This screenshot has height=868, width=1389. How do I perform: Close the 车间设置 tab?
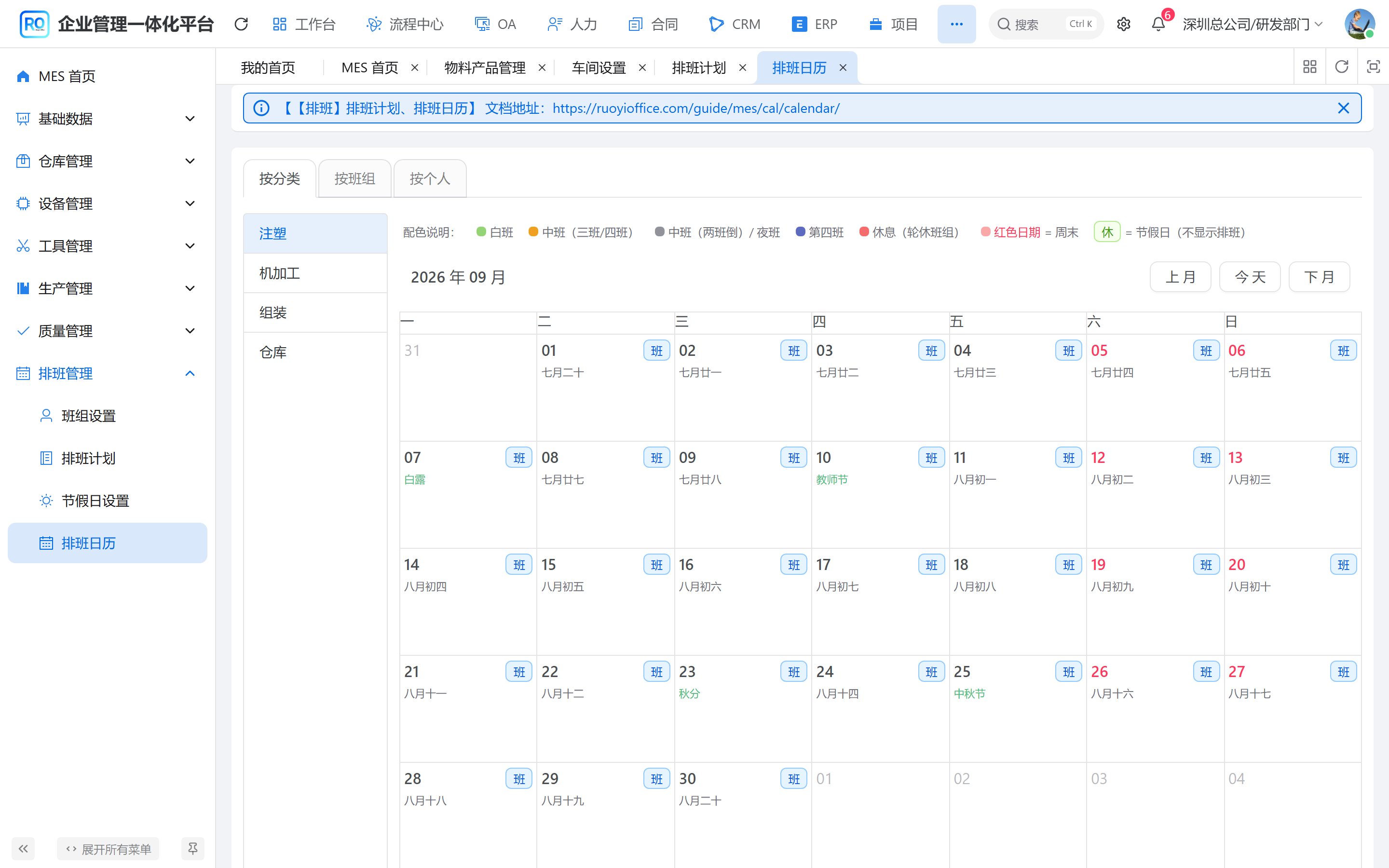pyautogui.click(x=642, y=68)
